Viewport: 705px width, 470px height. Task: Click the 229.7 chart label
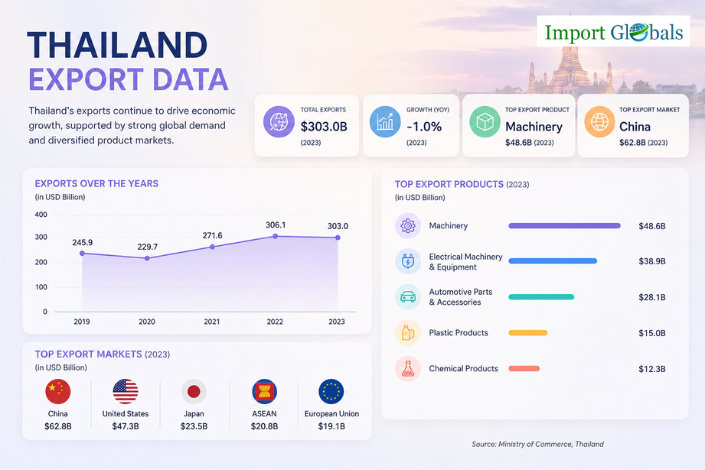click(x=147, y=247)
